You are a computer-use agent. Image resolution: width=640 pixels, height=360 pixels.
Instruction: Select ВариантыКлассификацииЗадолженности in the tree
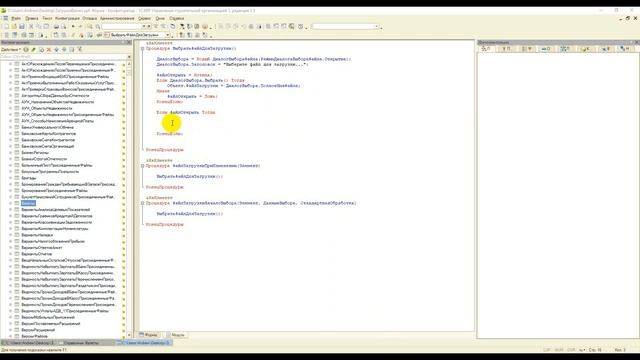(x=56, y=222)
